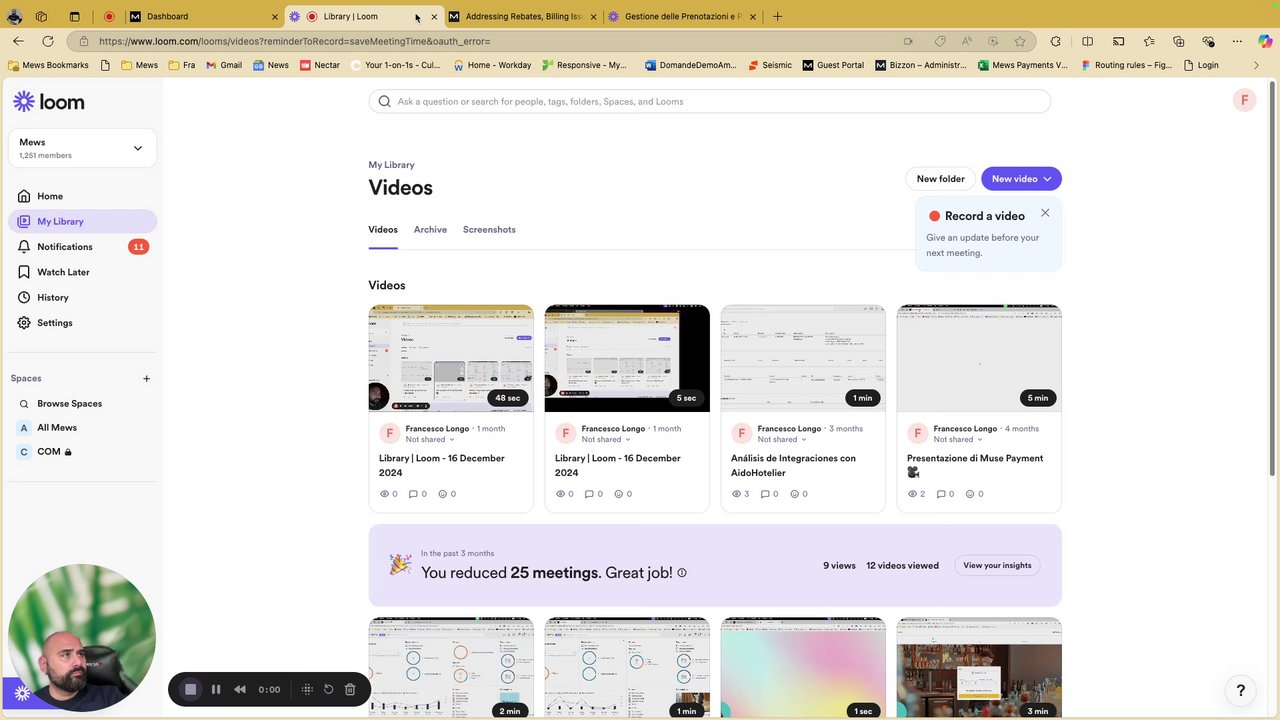1280x720 pixels.
Task: Switch to the Dashboard browser tab
Action: point(205,16)
